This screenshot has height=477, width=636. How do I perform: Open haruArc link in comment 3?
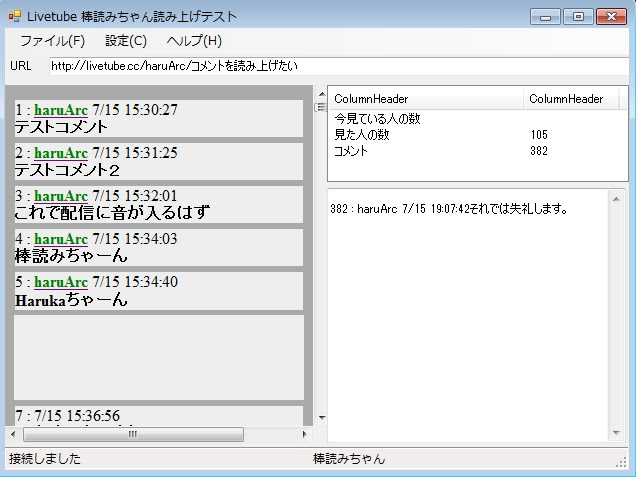click(x=61, y=196)
